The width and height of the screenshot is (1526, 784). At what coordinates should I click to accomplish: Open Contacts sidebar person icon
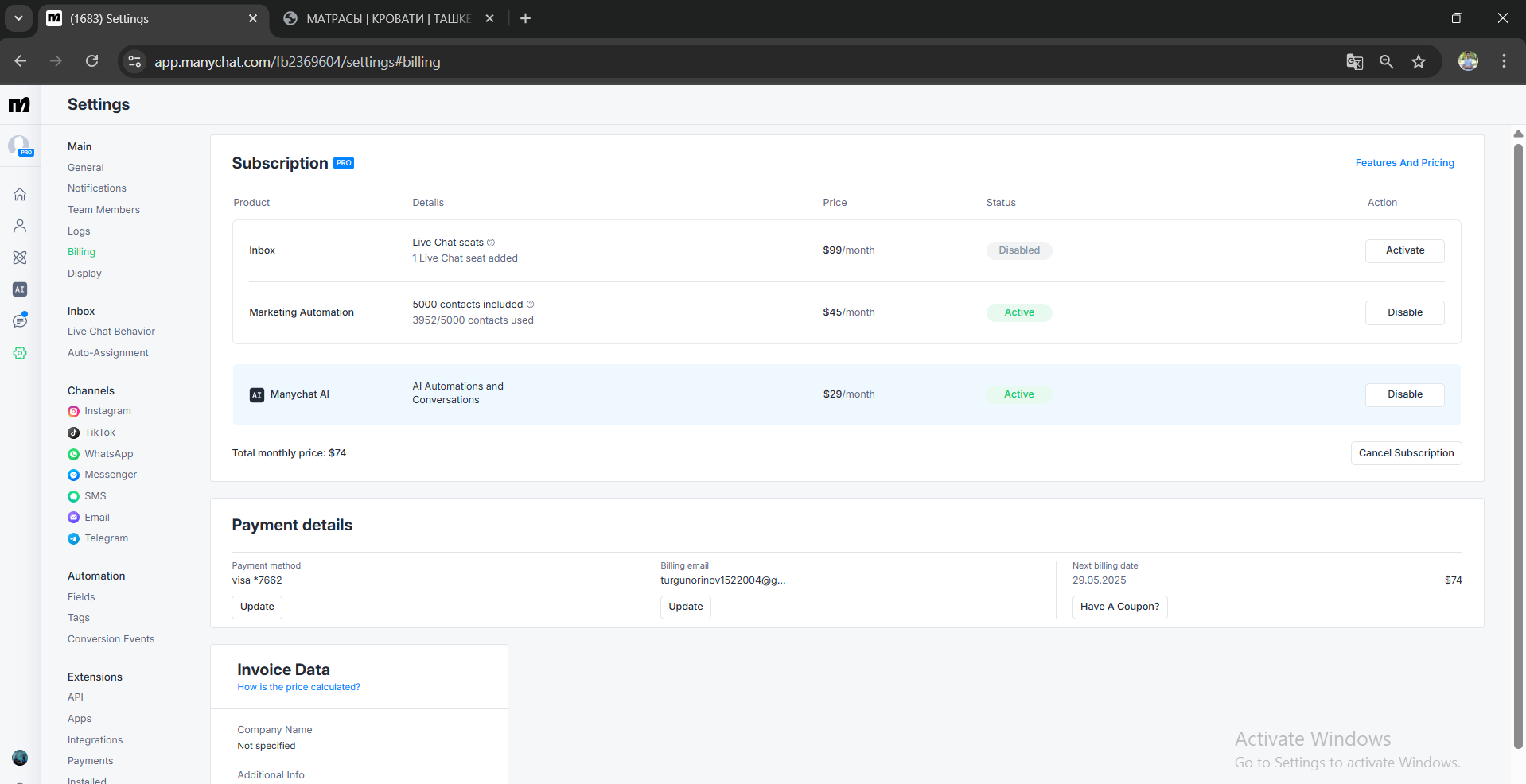[x=20, y=226]
